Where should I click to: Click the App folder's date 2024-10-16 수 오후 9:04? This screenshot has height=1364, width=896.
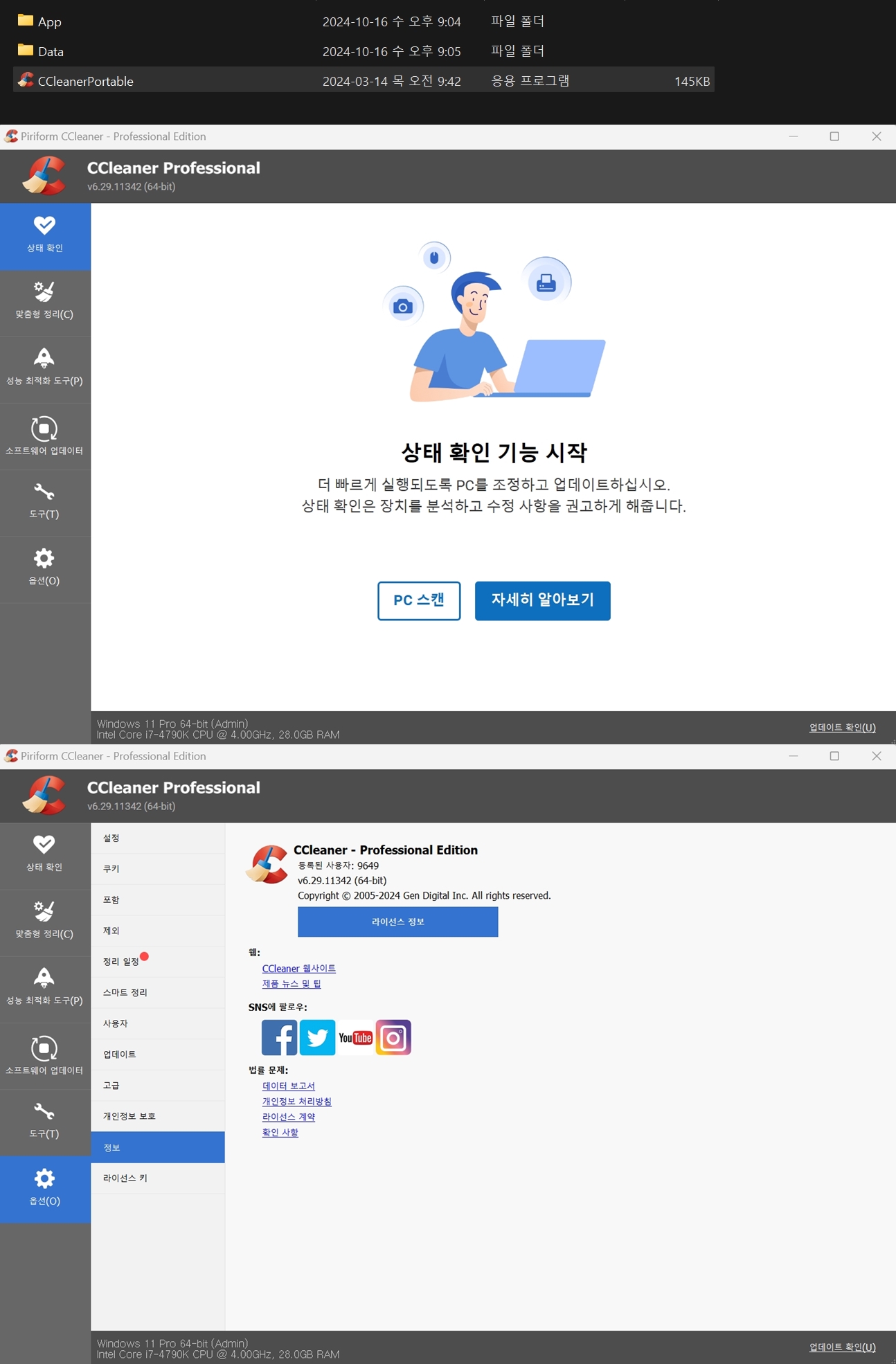tap(391, 21)
